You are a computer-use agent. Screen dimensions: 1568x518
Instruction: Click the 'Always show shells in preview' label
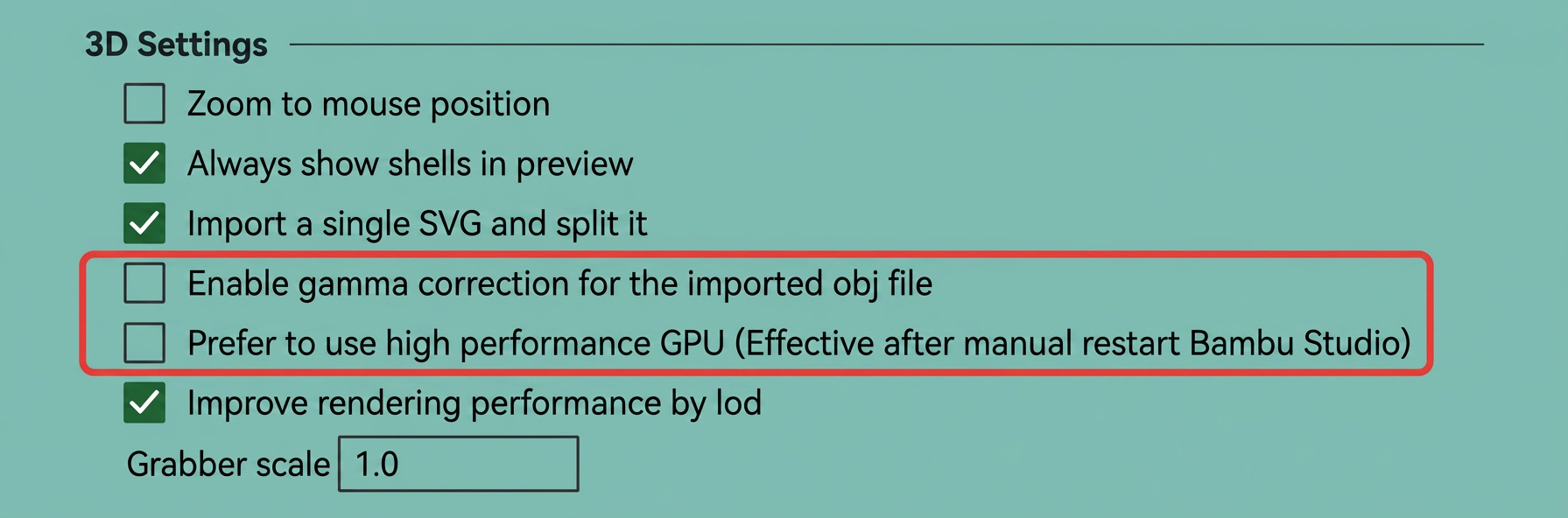410,164
